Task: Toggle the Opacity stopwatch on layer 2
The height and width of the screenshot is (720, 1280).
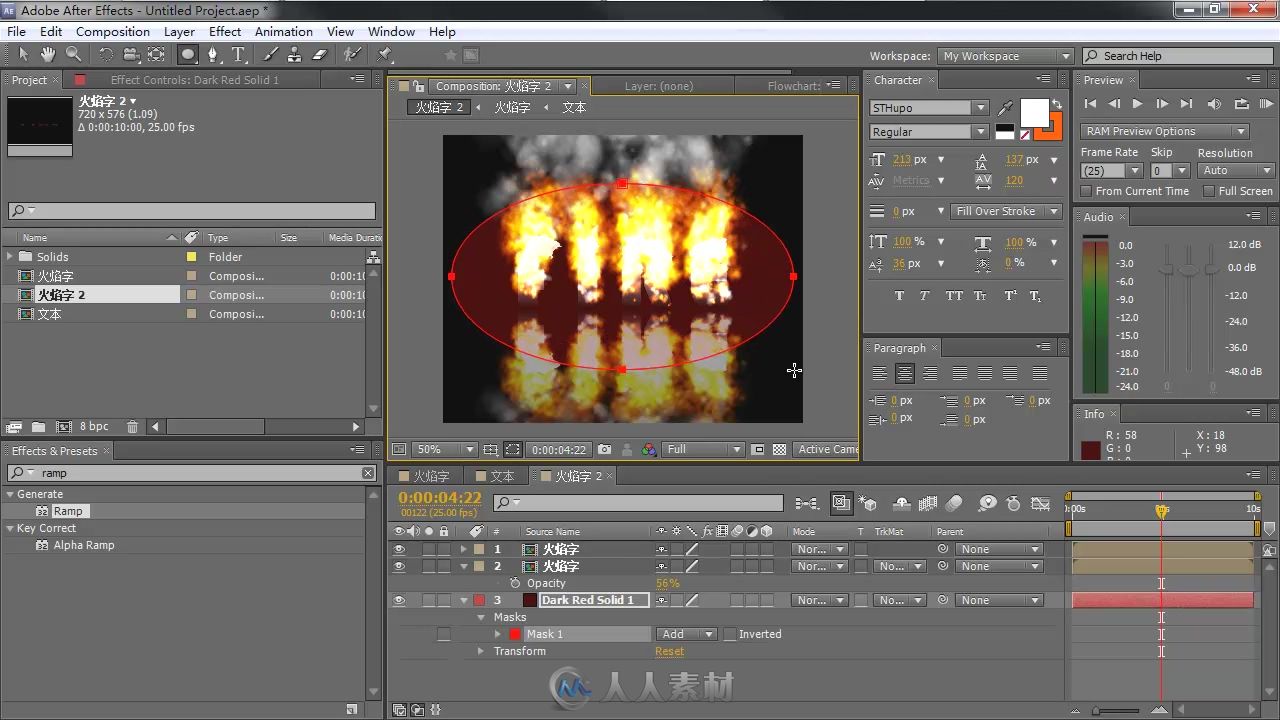Action: click(515, 583)
